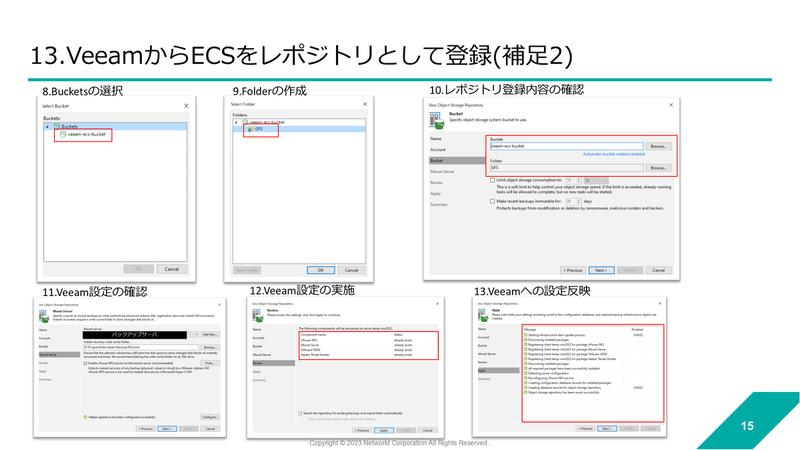
Task: Collapse veeam-ecs-bucket node in Select Folder
Action: pos(236,122)
